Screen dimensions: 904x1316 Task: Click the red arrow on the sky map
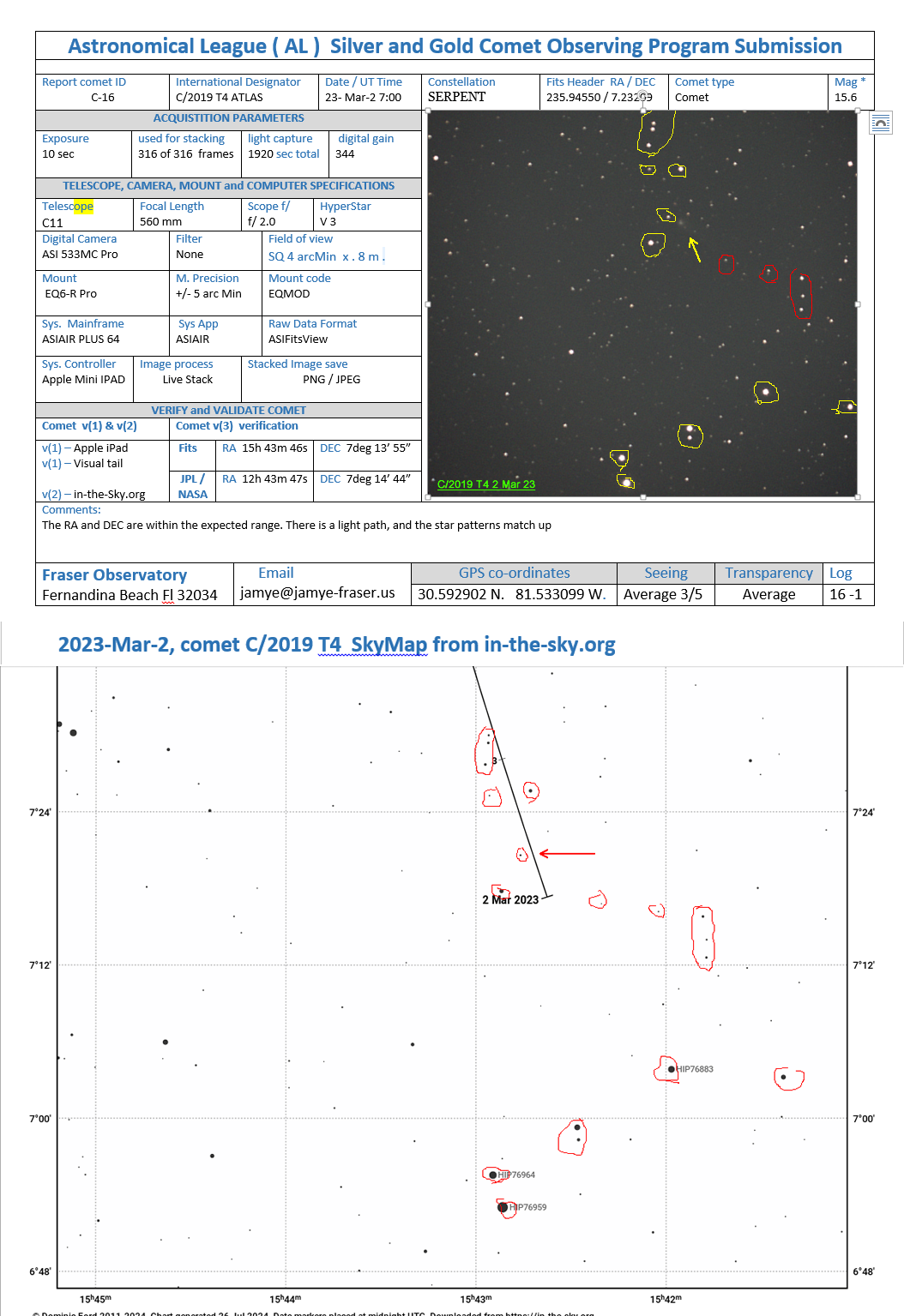tap(567, 854)
